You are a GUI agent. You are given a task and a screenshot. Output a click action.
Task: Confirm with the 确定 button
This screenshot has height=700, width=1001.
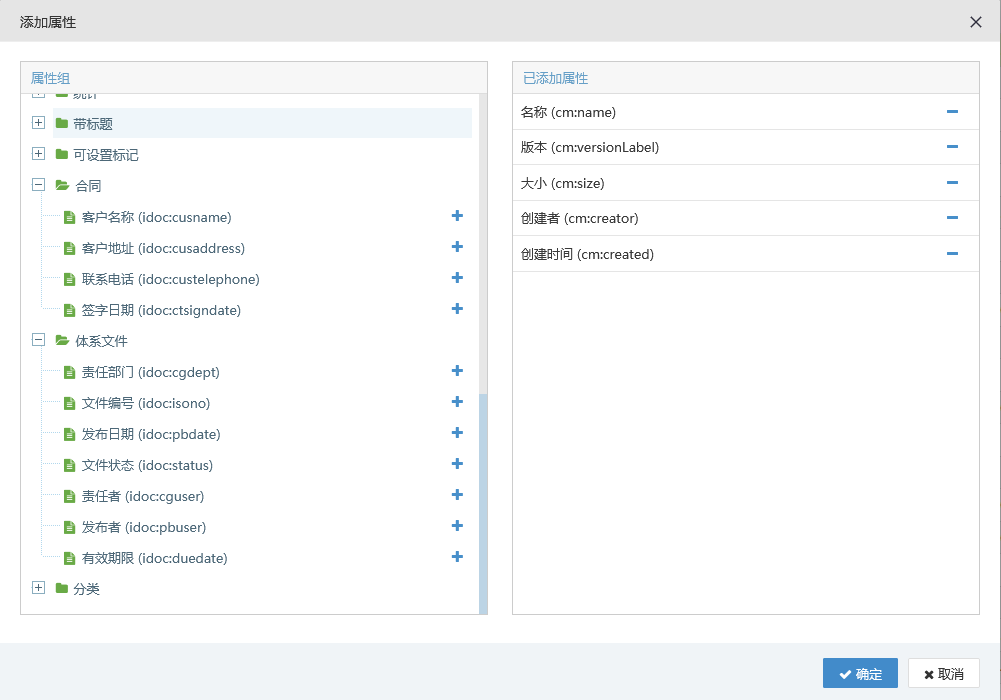click(860, 674)
